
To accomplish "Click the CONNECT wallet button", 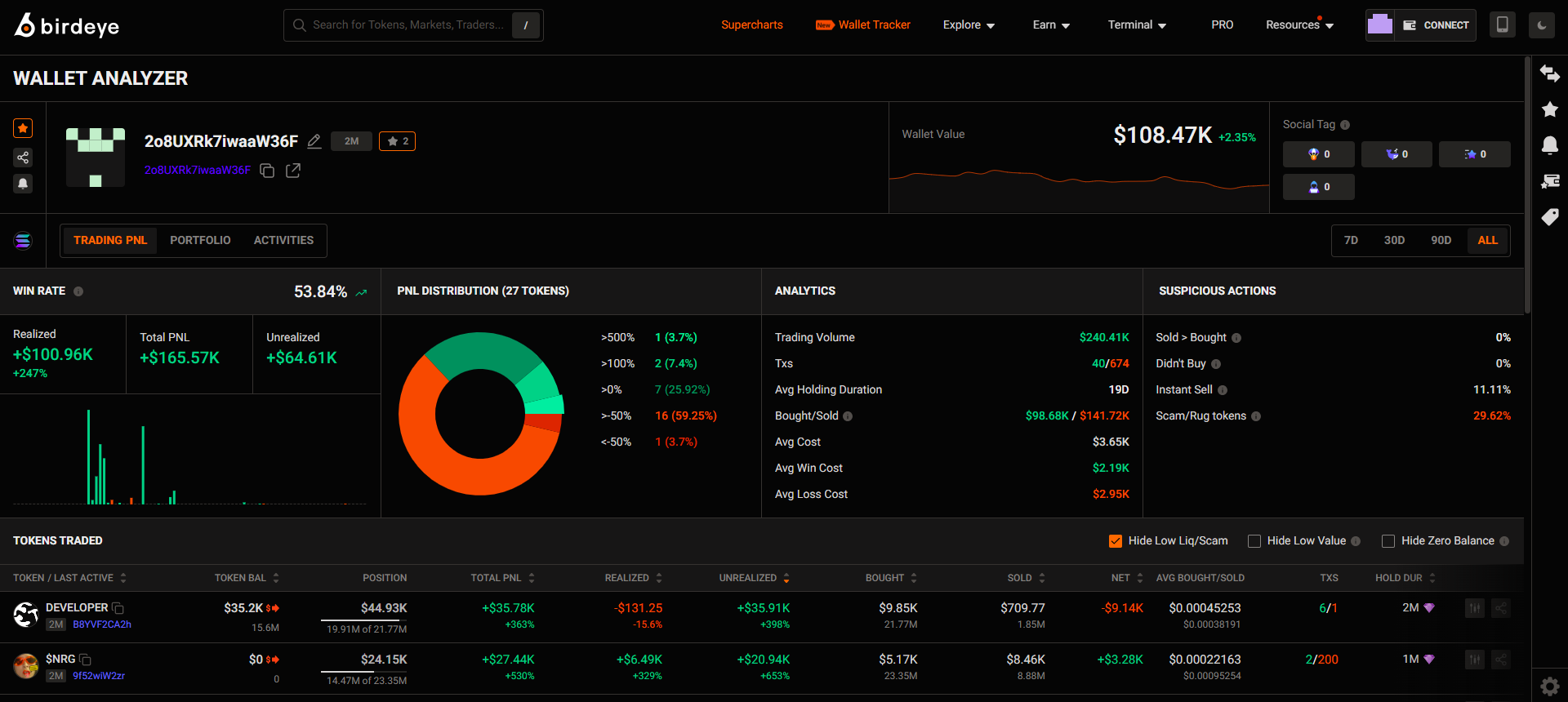I will pos(1437,25).
